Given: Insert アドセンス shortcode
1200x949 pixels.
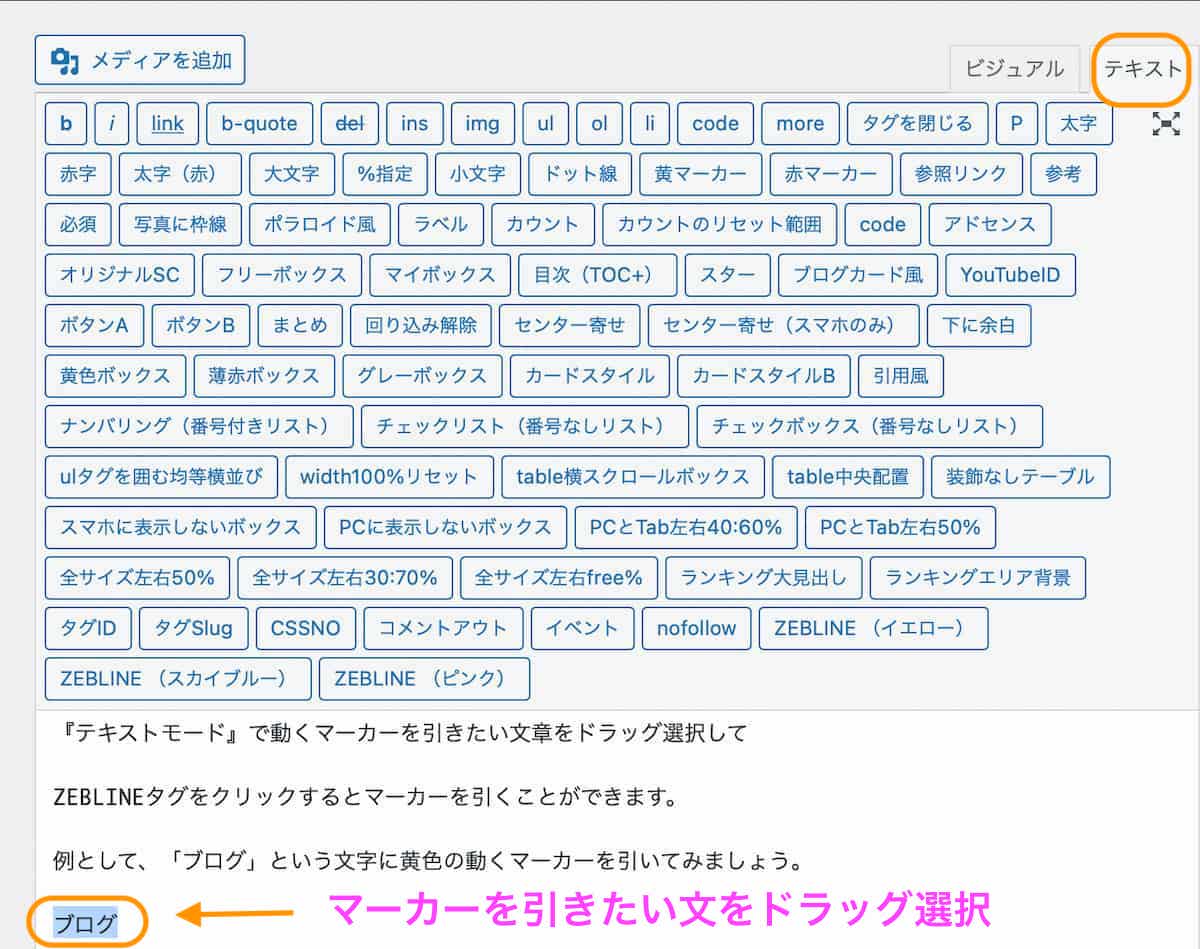Looking at the screenshot, I should 990,224.
